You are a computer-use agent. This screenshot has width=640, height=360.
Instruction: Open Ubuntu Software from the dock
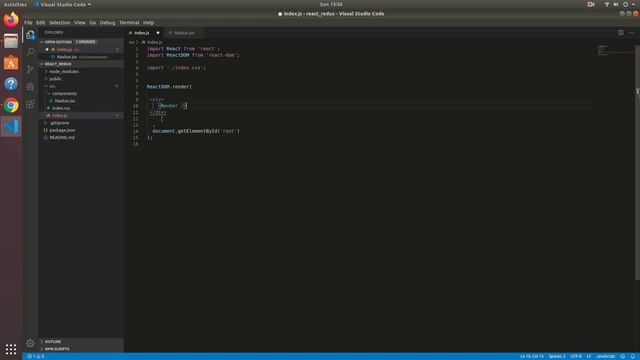[x=11, y=62]
